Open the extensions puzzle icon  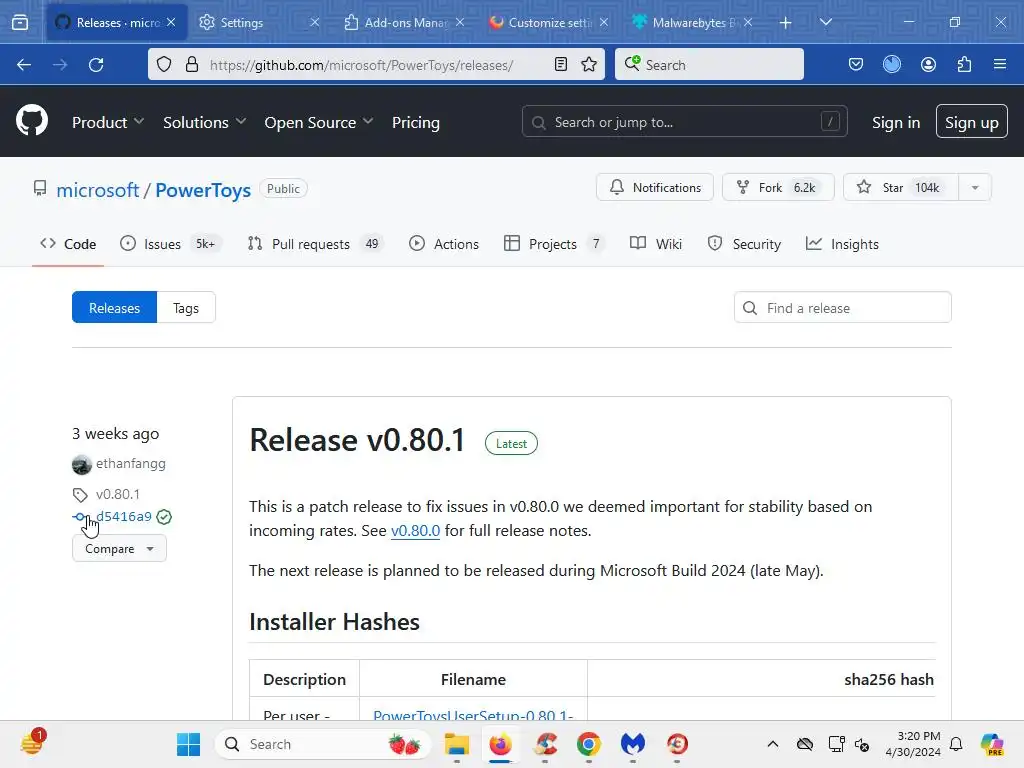[x=964, y=64]
